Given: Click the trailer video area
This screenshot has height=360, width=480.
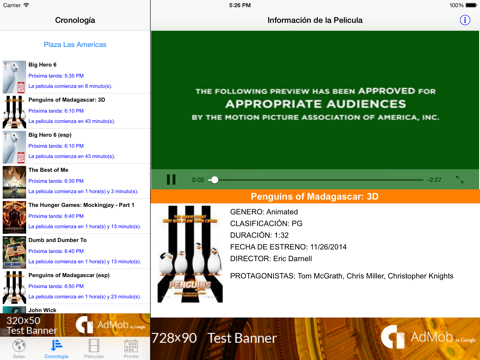Looking at the screenshot, I should pyautogui.click(x=315, y=100).
